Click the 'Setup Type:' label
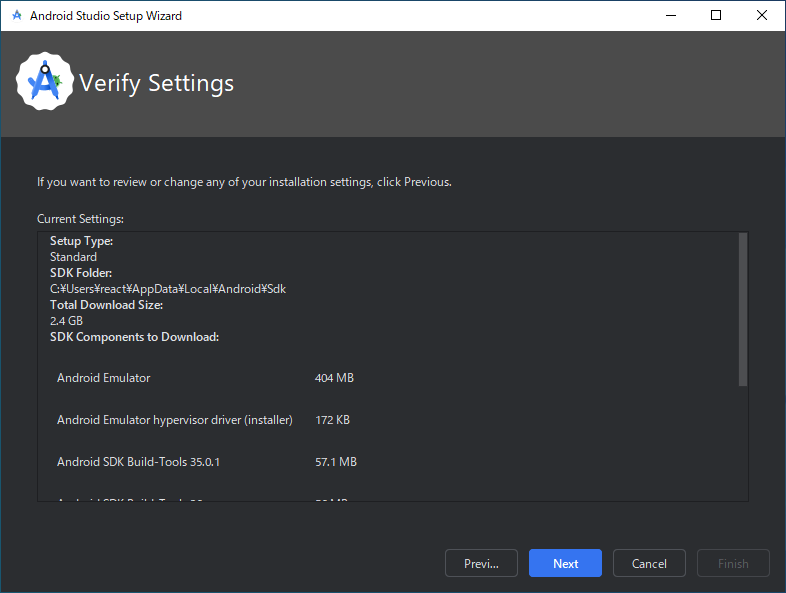 click(81, 241)
